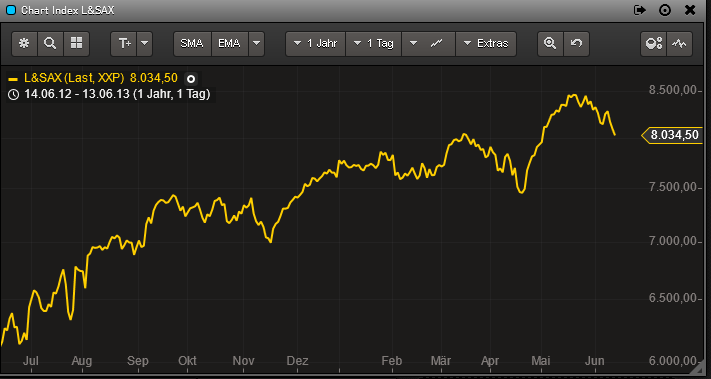Open the line chart type dropdown
The image size is (711, 379).
(x=429, y=44)
